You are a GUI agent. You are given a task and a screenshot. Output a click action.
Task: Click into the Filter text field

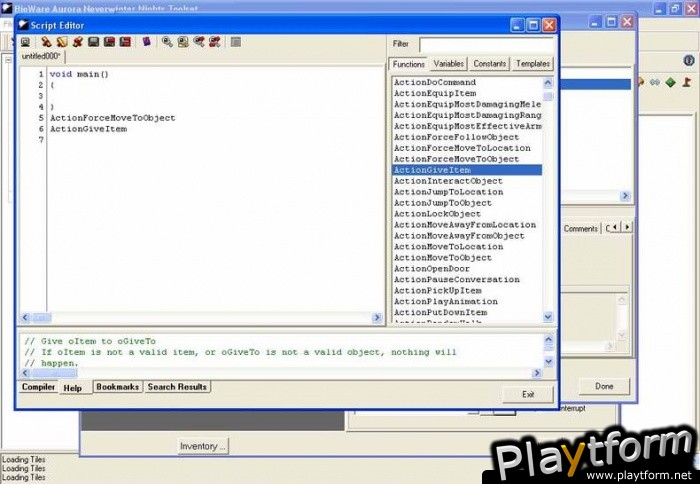(487, 44)
